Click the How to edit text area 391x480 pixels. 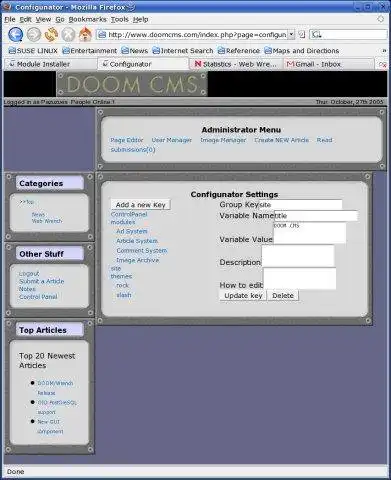pos(299,279)
